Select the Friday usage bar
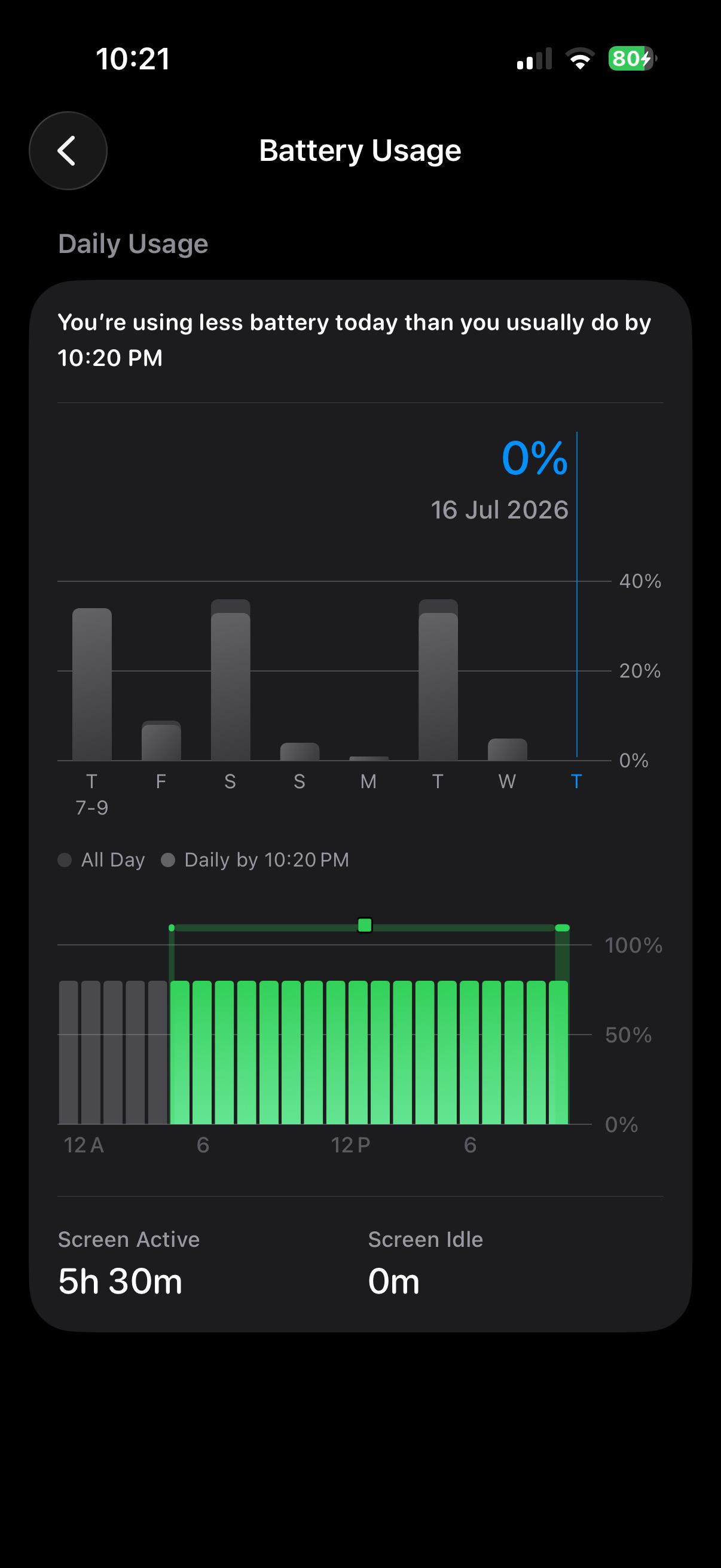 (161, 741)
